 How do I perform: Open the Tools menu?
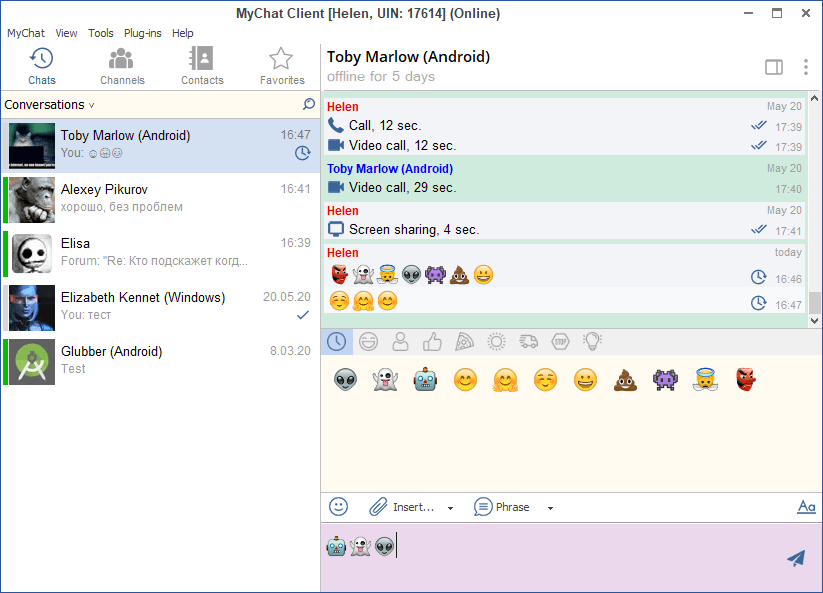coord(100,33)
